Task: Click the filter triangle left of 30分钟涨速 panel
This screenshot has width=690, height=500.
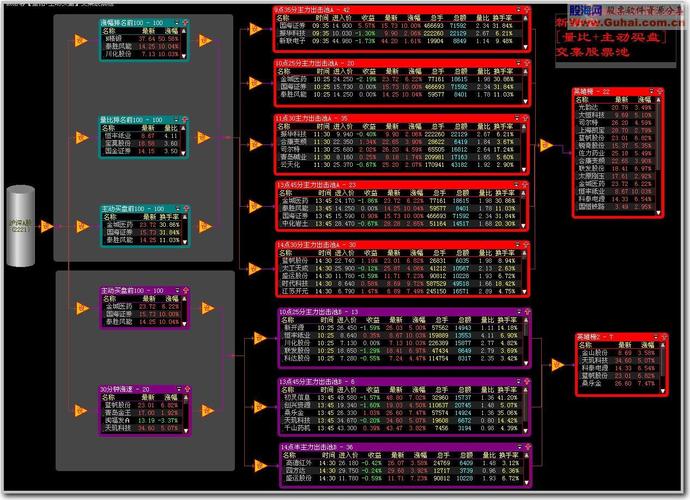Action: point(80,410)
